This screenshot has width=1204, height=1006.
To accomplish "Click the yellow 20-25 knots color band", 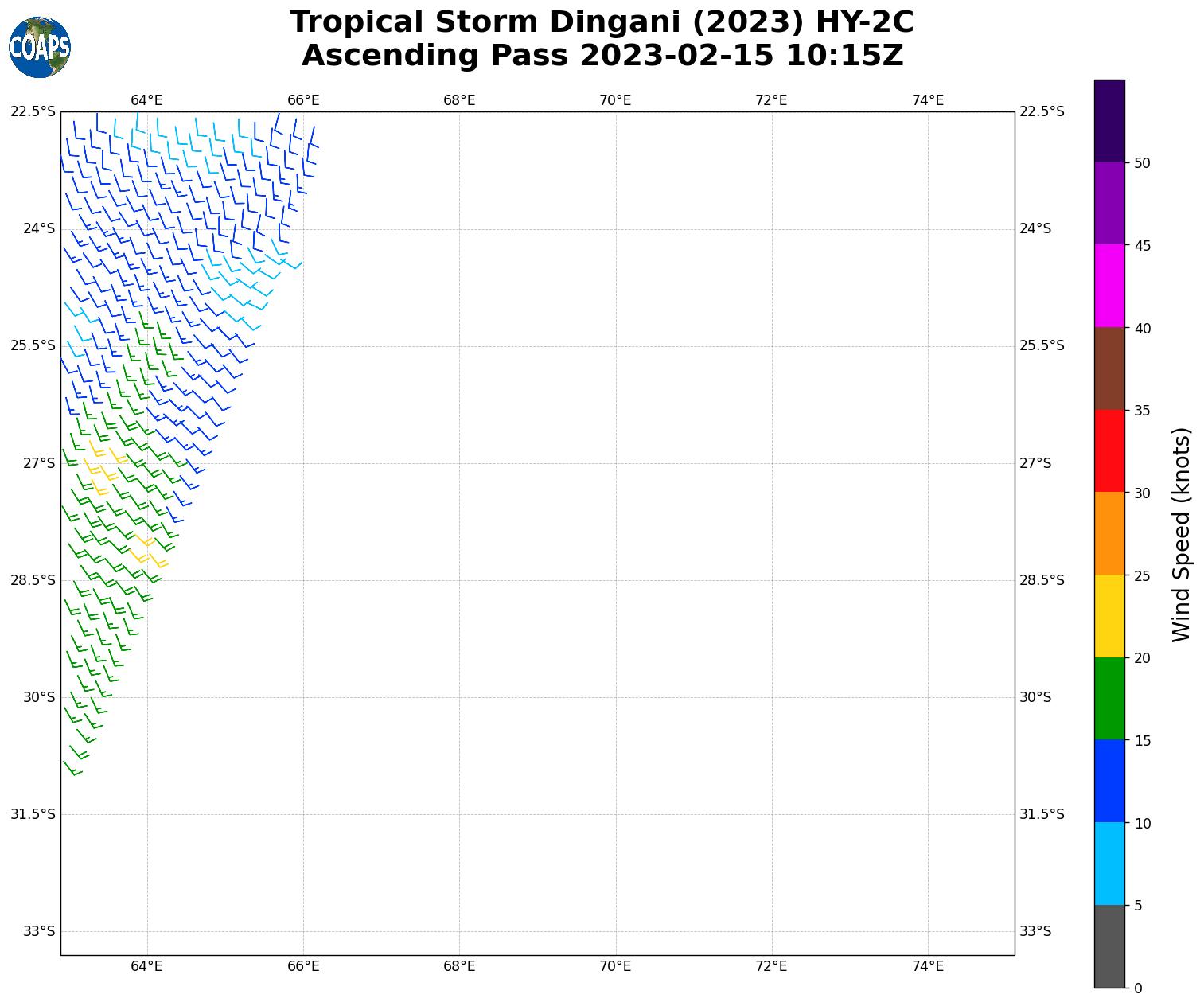I will click(x=1109, y=616).
